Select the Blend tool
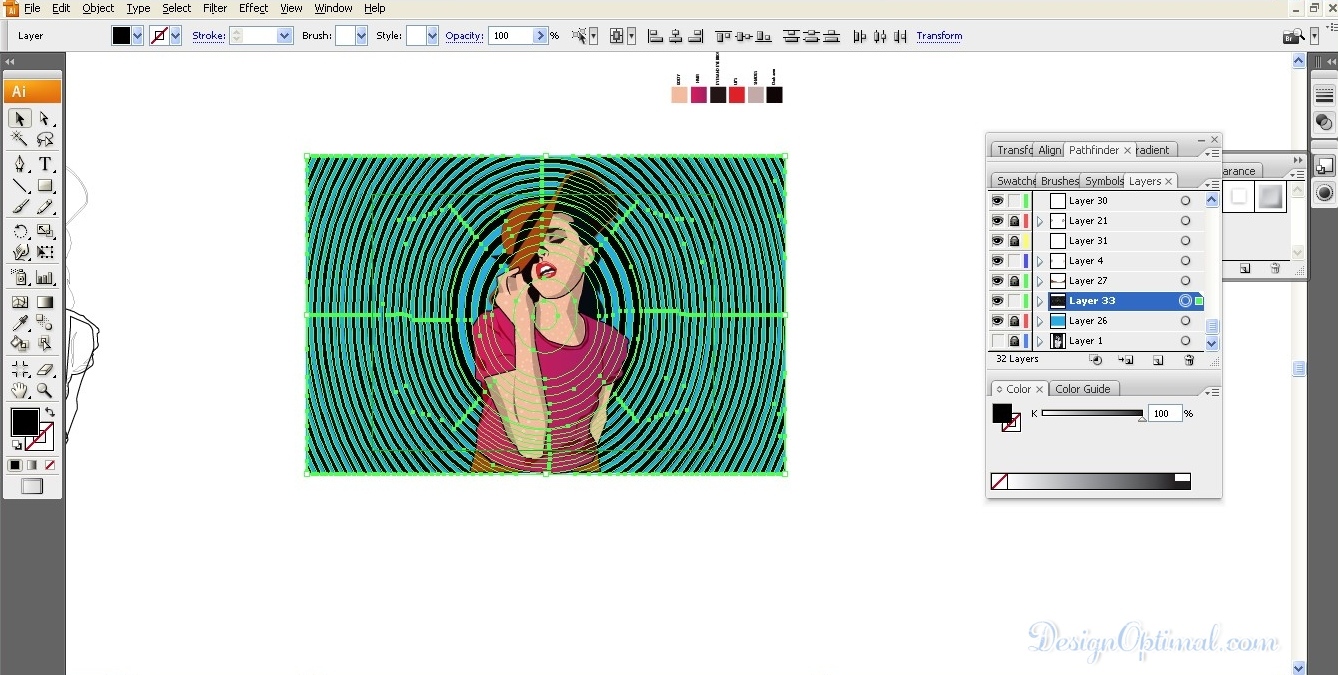 click(x=45, y=323)
